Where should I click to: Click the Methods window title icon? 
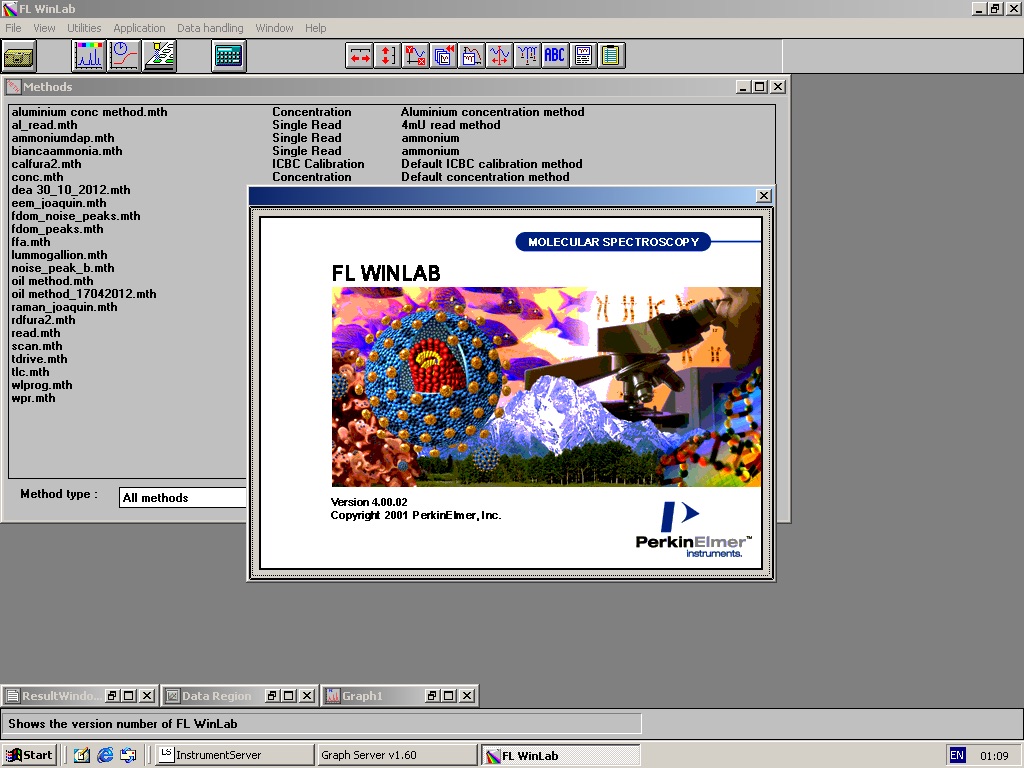point(14,87)
